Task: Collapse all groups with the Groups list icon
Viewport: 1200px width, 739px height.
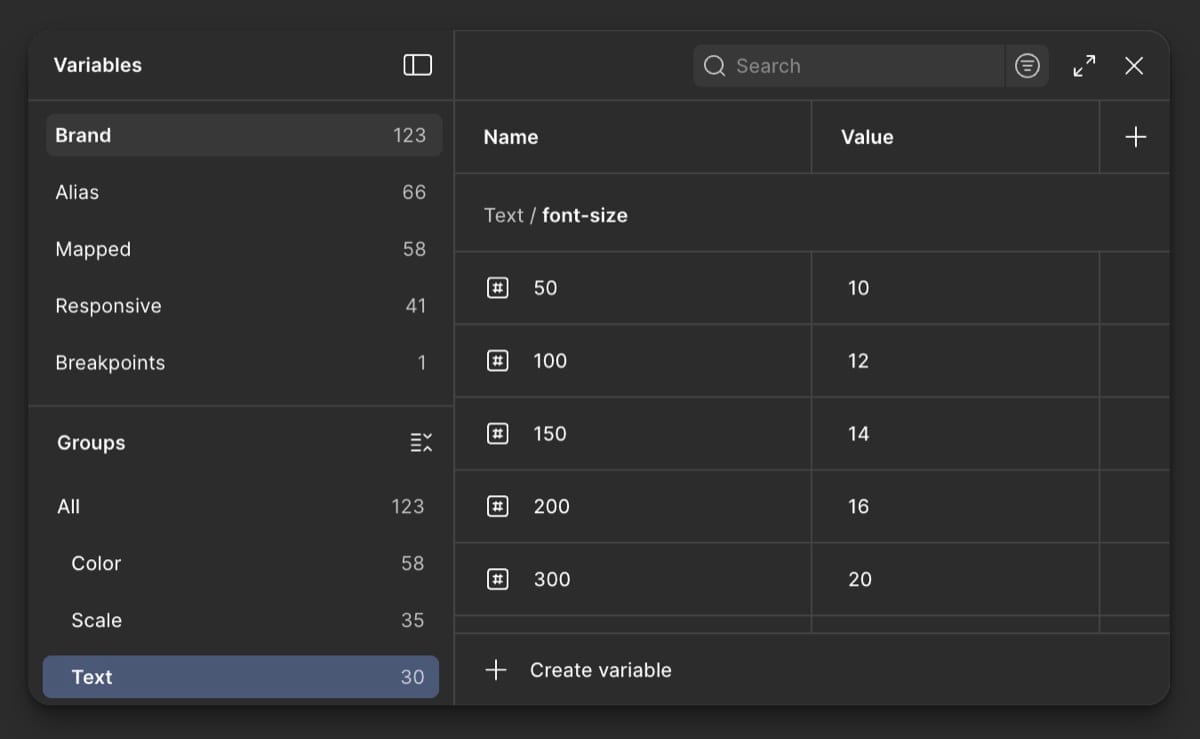Action: coord(421,443)
